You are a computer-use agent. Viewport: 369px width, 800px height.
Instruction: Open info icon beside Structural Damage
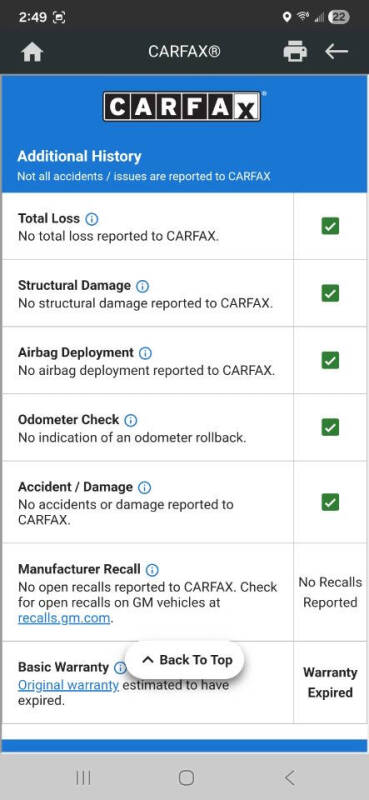(x=142, y=286)
